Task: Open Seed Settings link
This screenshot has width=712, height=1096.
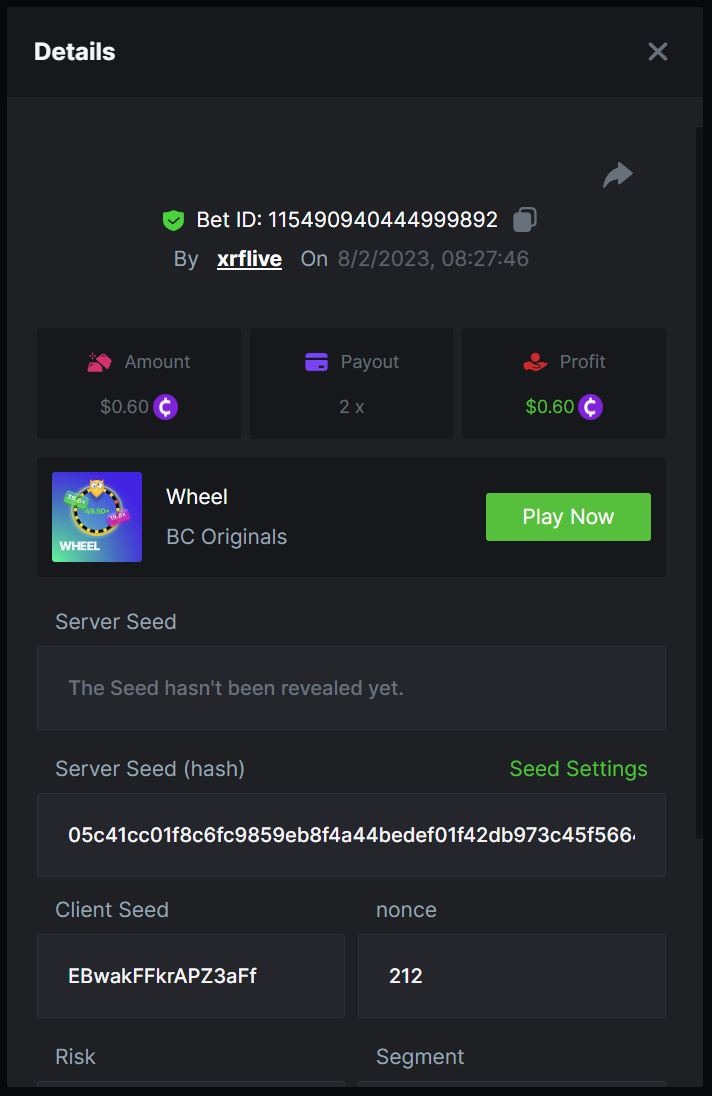Action: tap(578, 769)
